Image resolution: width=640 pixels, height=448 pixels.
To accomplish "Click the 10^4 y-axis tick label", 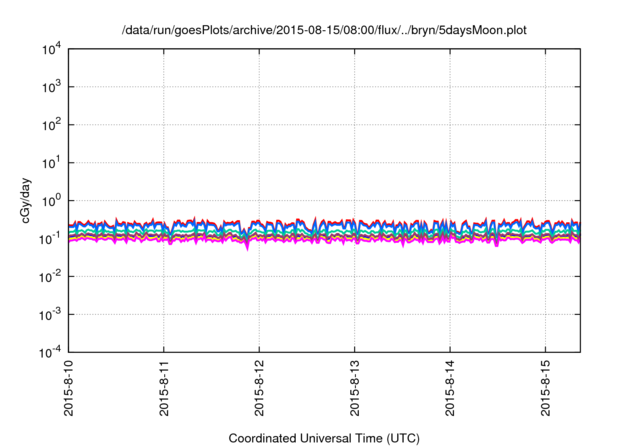I will pyautogui.click(x=51, y=50).
